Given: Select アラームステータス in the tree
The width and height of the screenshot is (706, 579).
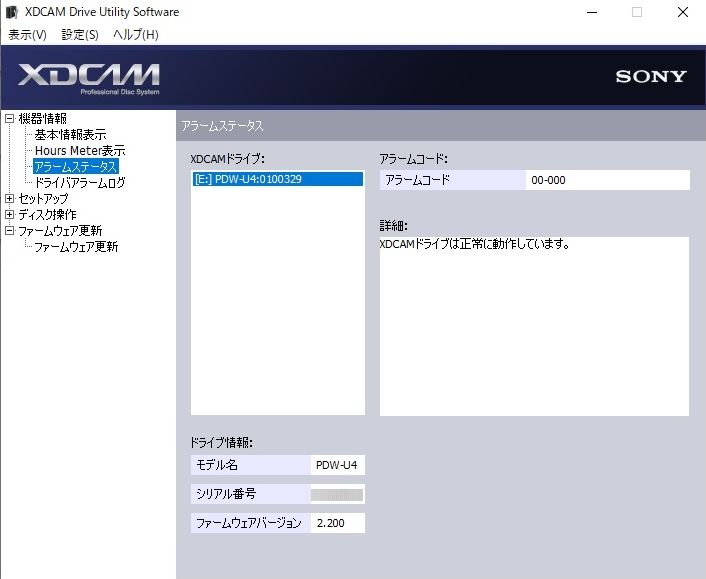Looking at the screenshot, I should 75,167.
